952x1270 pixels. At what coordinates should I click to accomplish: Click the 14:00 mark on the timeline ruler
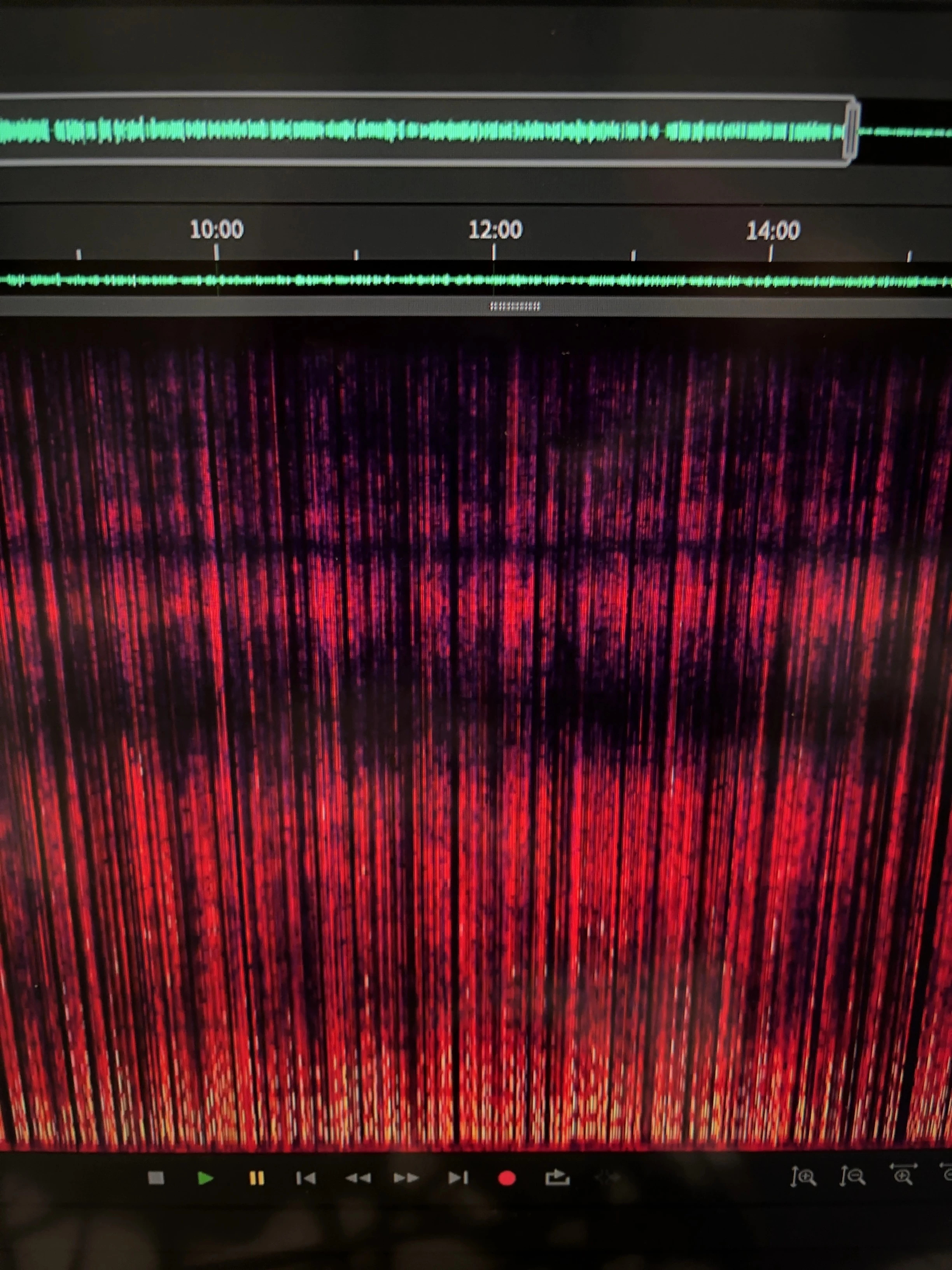(x=772, y=231)
